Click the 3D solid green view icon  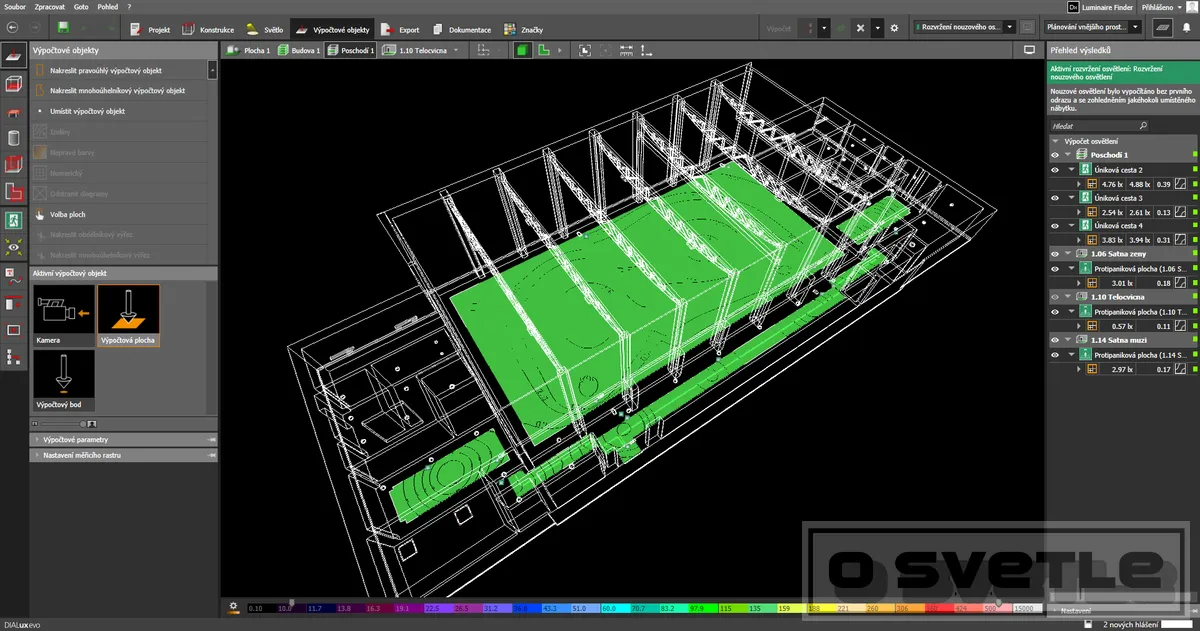[522, 50]
